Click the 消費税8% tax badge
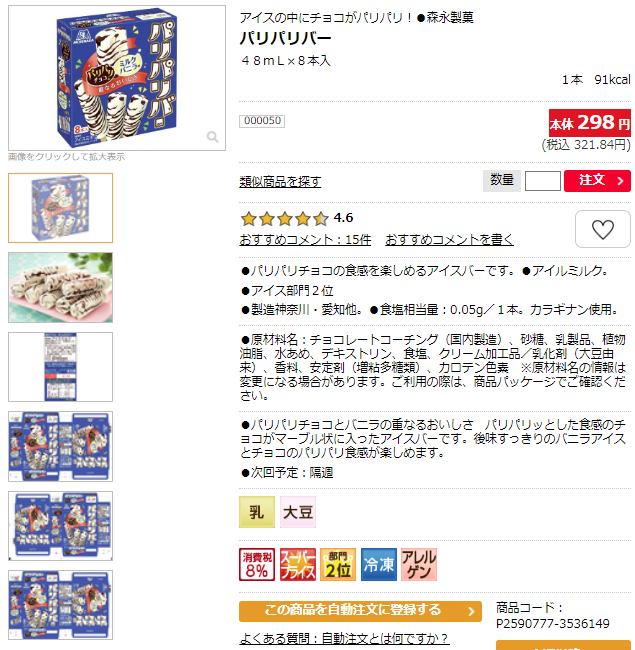The image size is (635, 650). coord(257,564)
